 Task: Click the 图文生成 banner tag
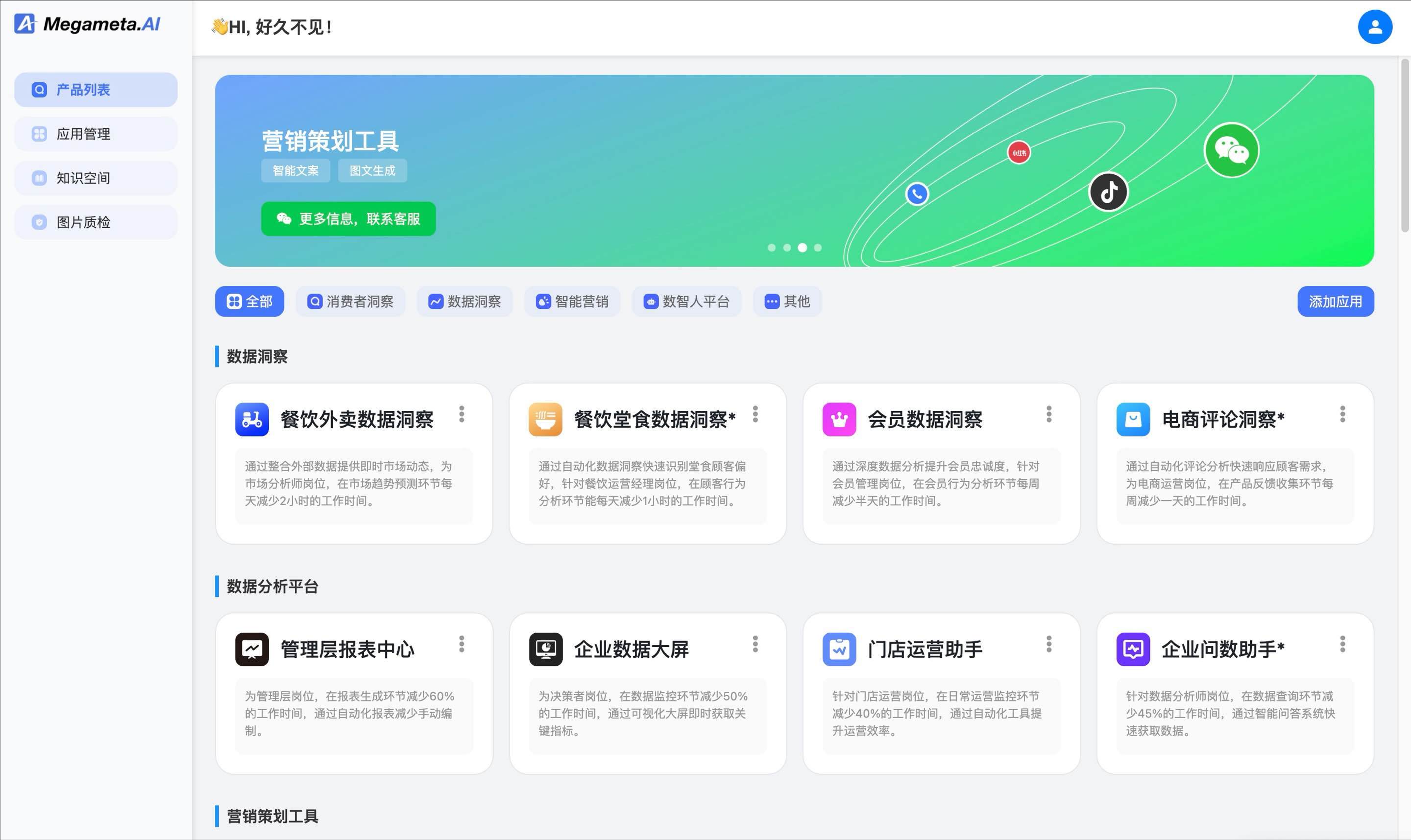[x=372, y=170]
